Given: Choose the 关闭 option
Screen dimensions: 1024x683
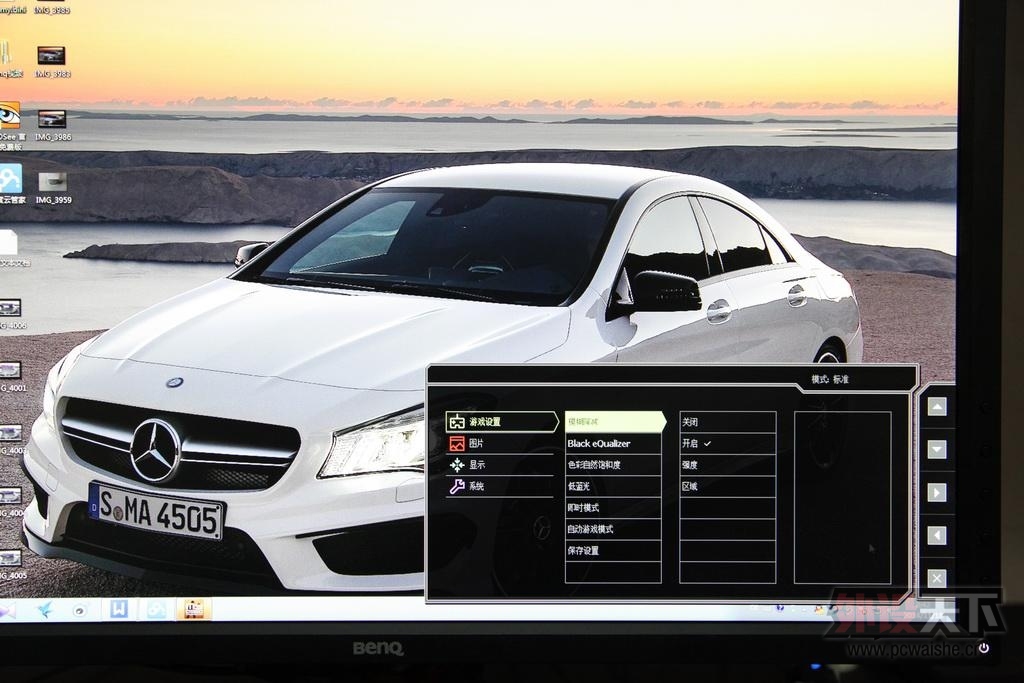Looking at the screenshot, I should coord(728,422).
